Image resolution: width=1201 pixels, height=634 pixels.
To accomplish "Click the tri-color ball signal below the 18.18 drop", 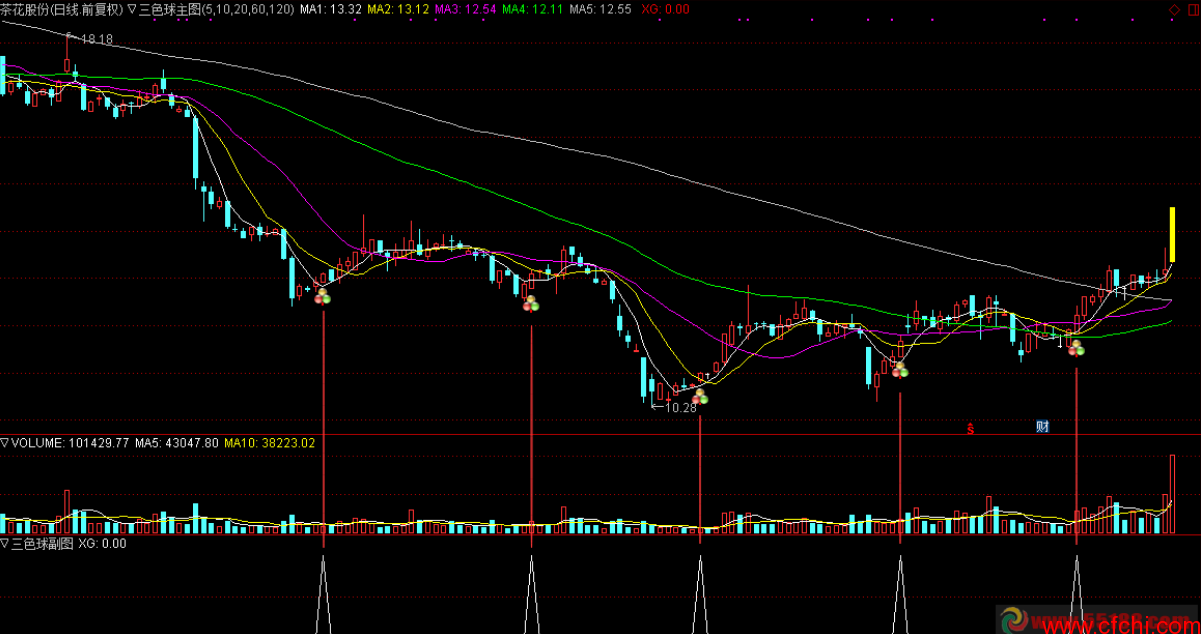I will pyautogui.click(x=322, y=295).
